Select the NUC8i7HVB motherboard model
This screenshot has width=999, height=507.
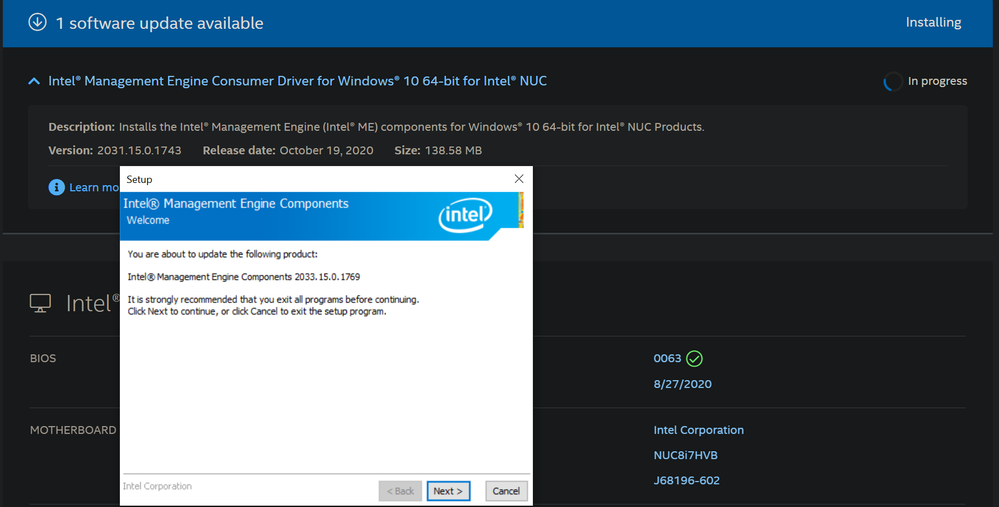click(685, 455)
